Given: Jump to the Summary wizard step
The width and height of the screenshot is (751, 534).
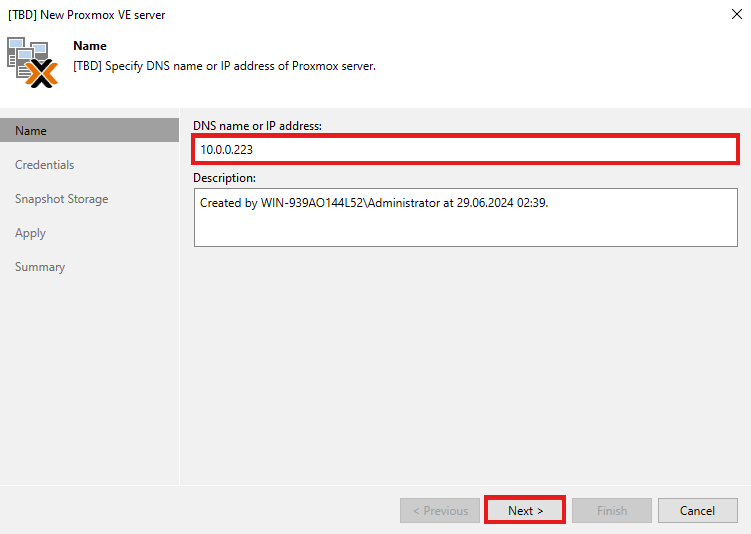Looking at the screenshot, I should click(x=40, y=267).
